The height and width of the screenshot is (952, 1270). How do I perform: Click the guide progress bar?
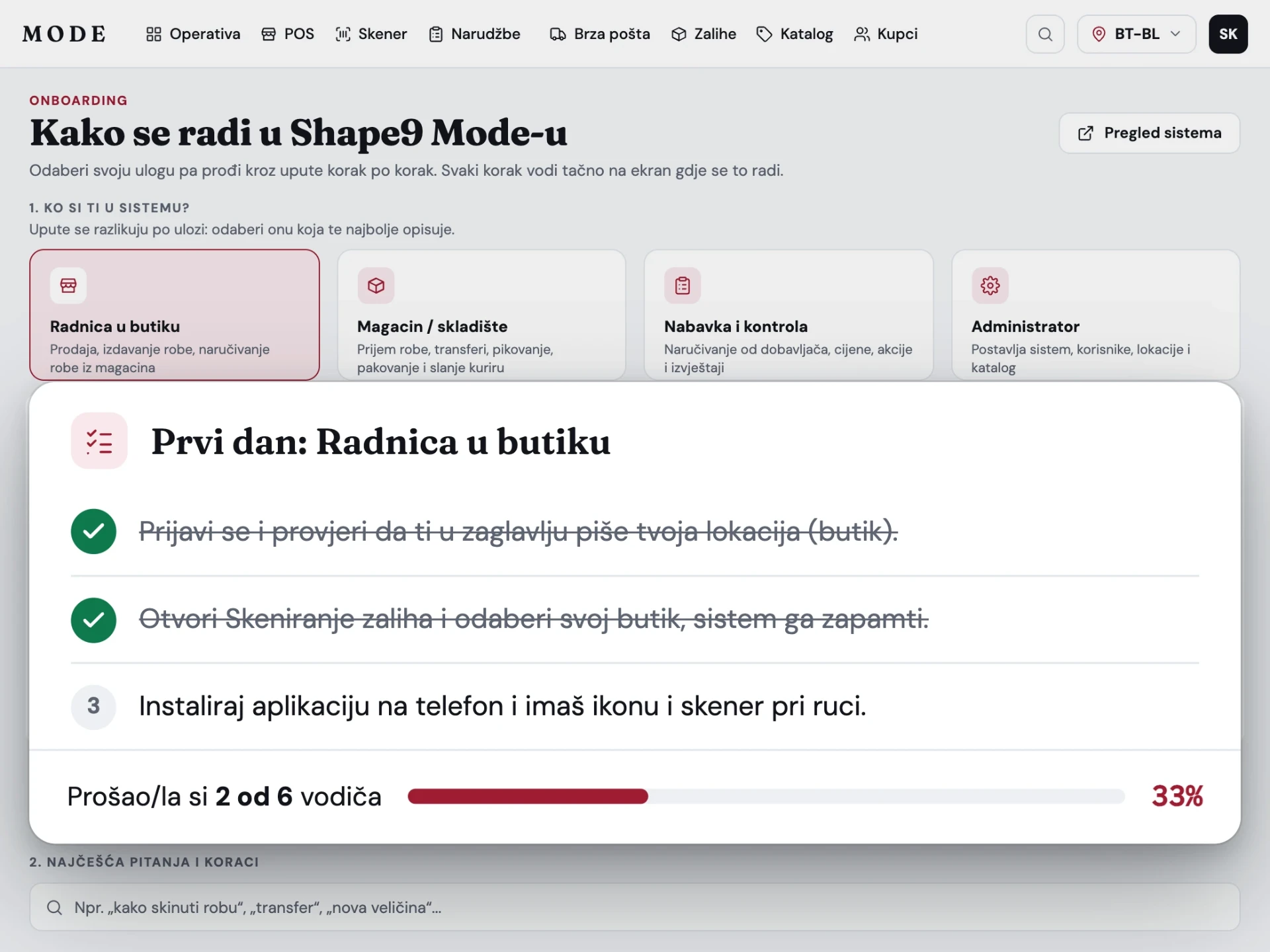click(766, 797)
